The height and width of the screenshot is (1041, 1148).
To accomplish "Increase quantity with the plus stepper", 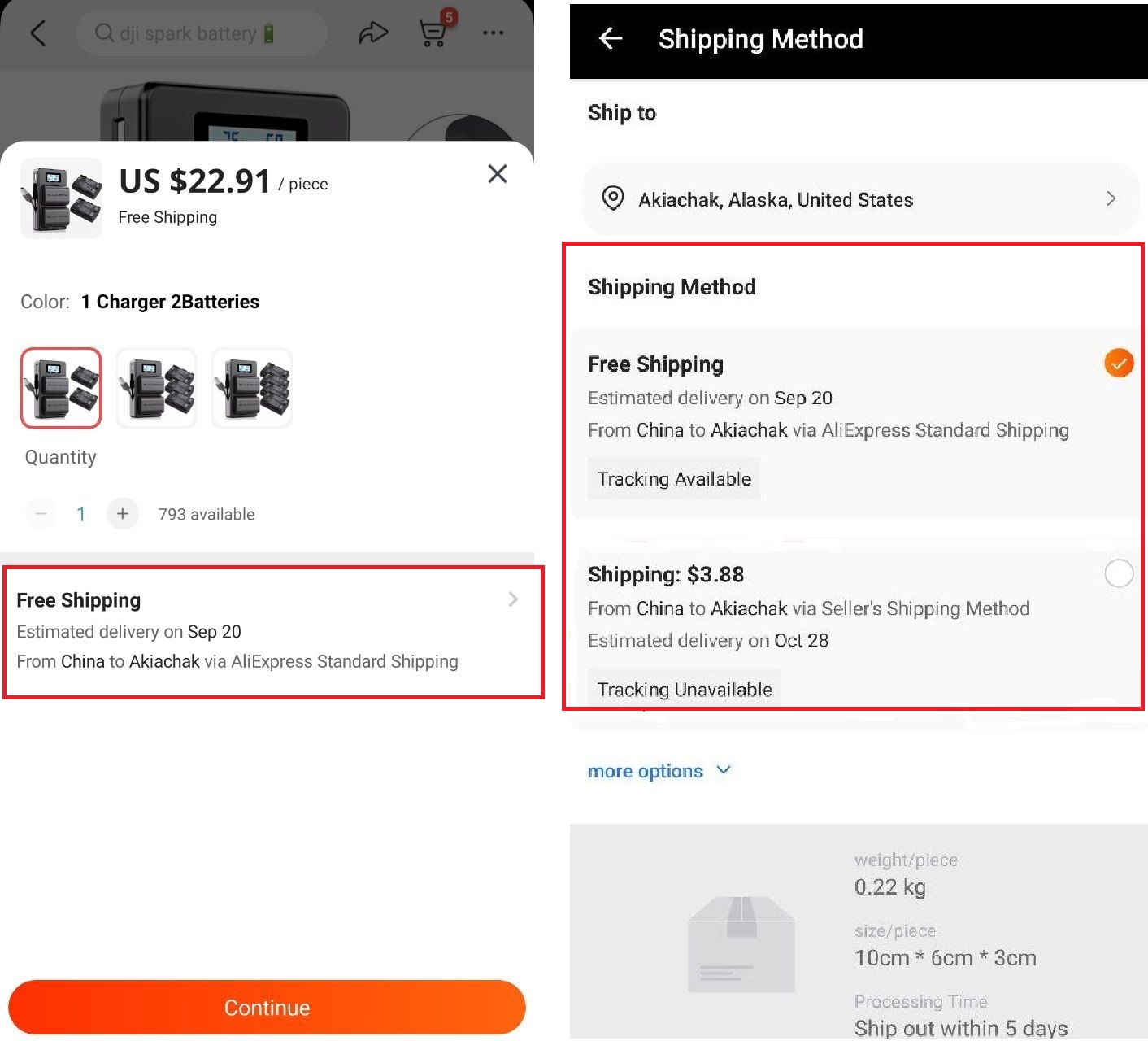I will point(122,514).
